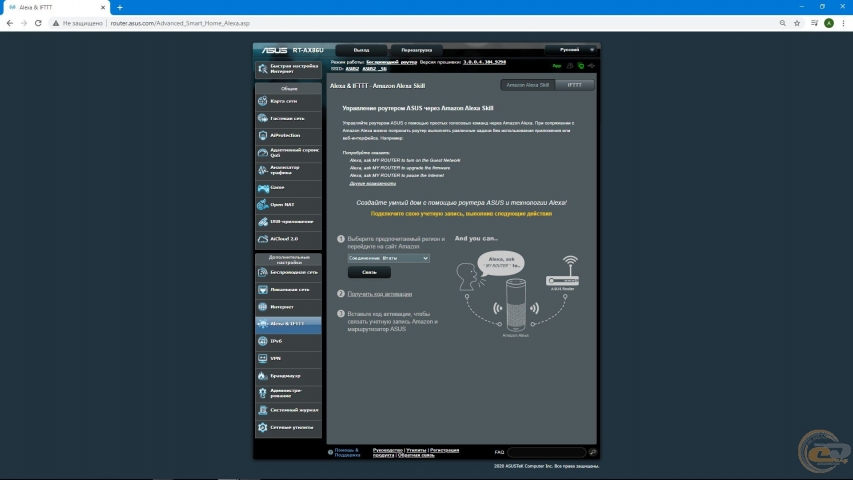The image size is (853, 480).
Task: Click the ASUS2_5G SSID link
Action: (x=374, y=69)
